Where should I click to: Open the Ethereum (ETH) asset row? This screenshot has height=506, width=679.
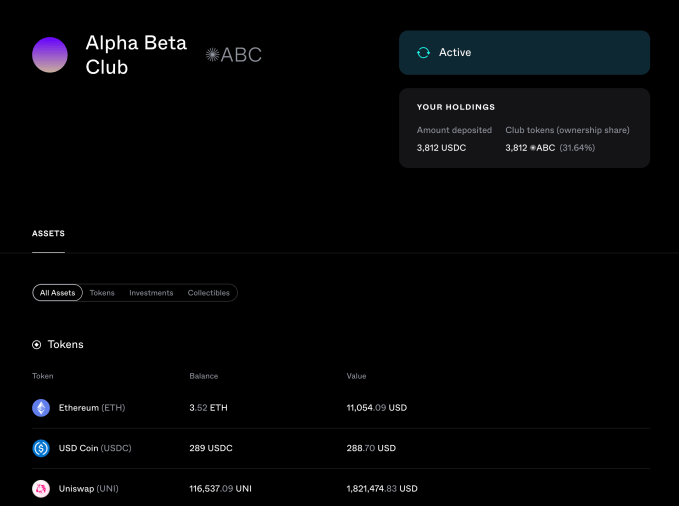point(92,408)
